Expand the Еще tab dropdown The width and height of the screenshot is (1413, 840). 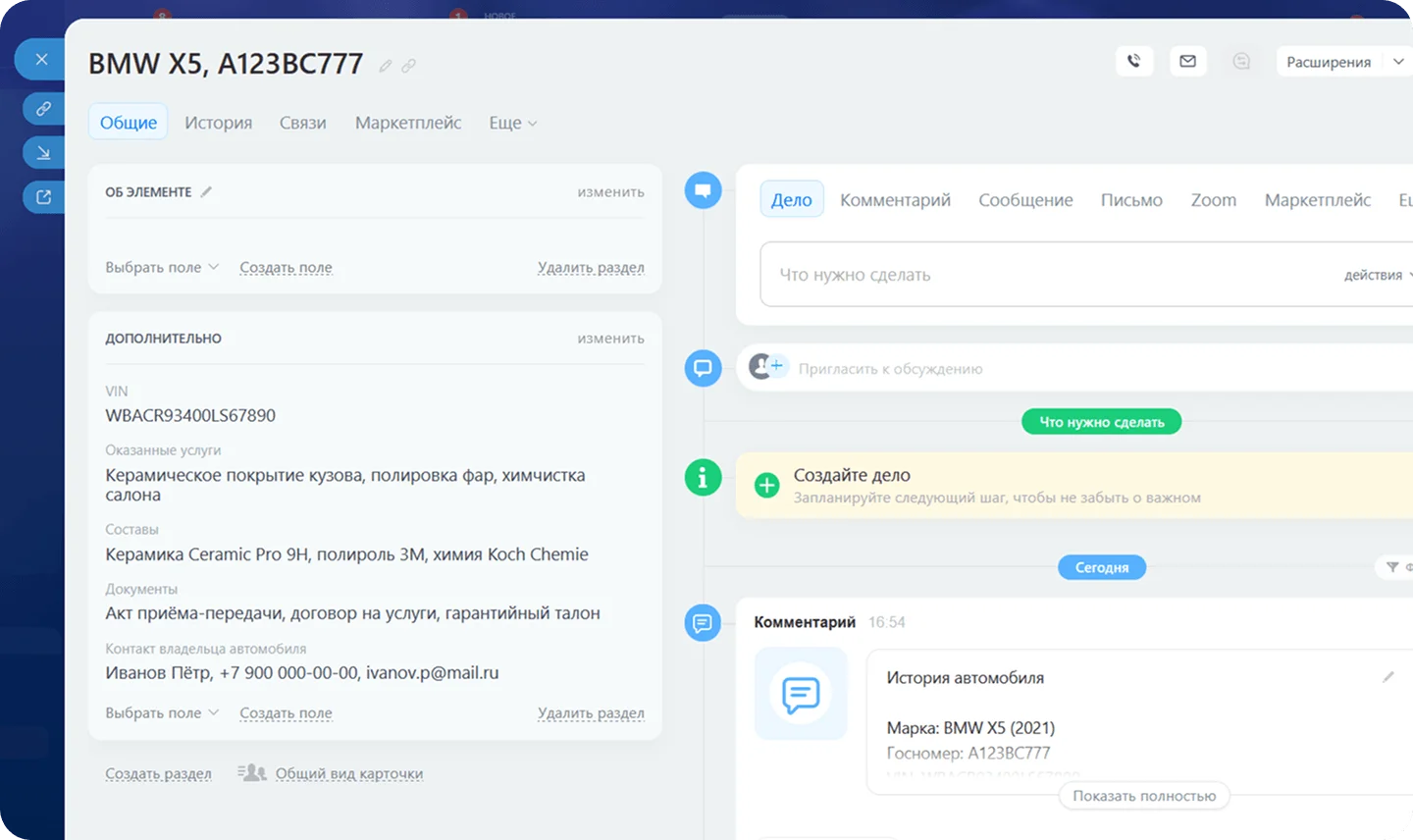coord(513,123)
